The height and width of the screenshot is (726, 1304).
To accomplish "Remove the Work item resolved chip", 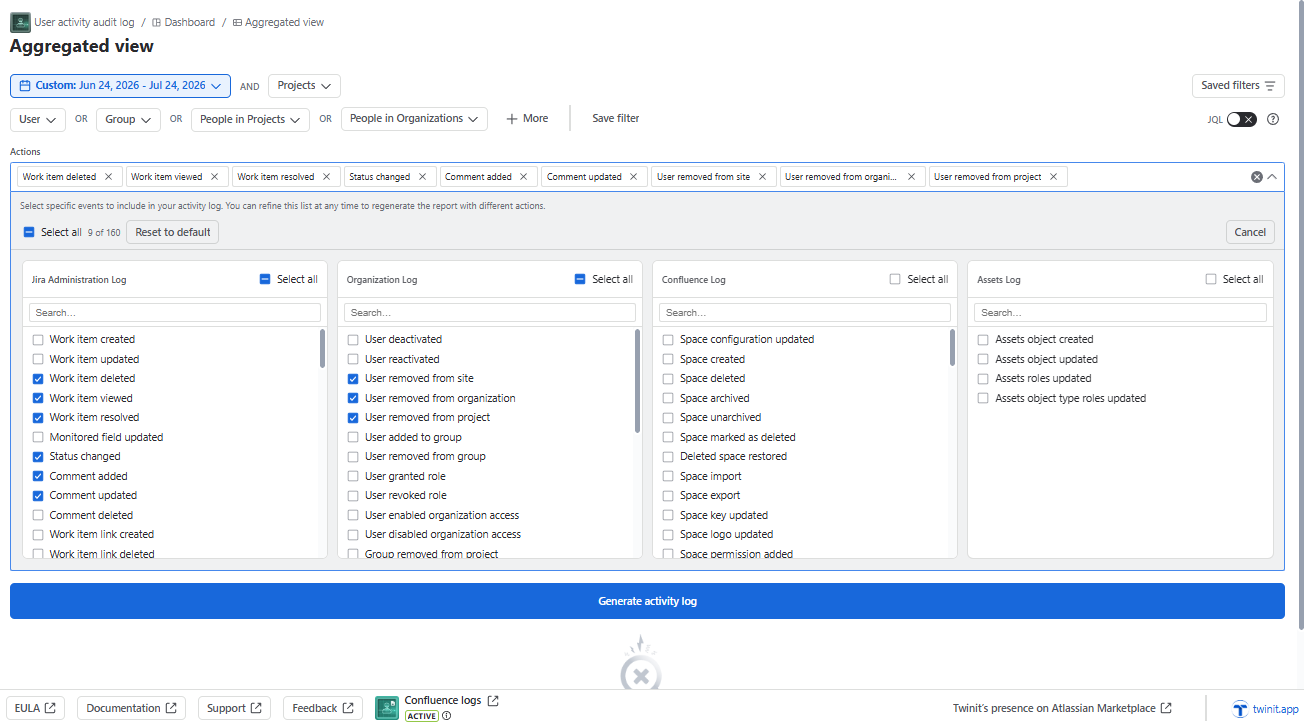I will point(326,177).
